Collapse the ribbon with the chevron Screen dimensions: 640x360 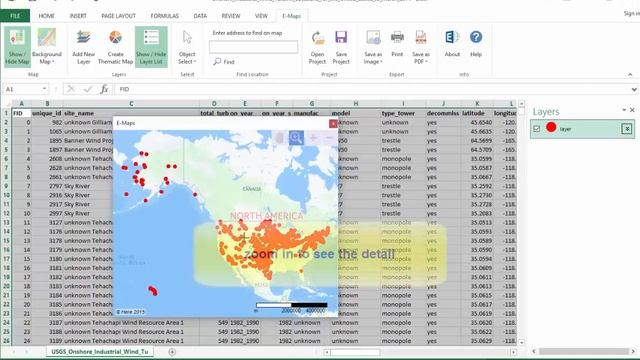[x=630, y=75]
